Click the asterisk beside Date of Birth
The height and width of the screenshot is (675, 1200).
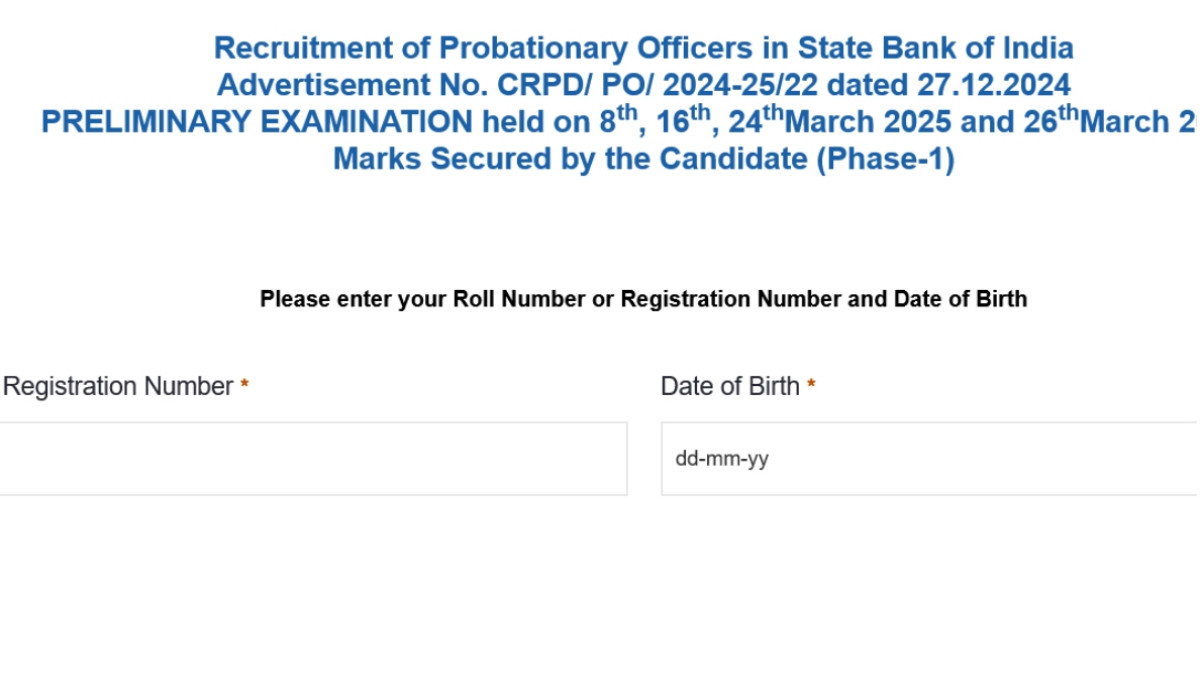coord(811,387)
